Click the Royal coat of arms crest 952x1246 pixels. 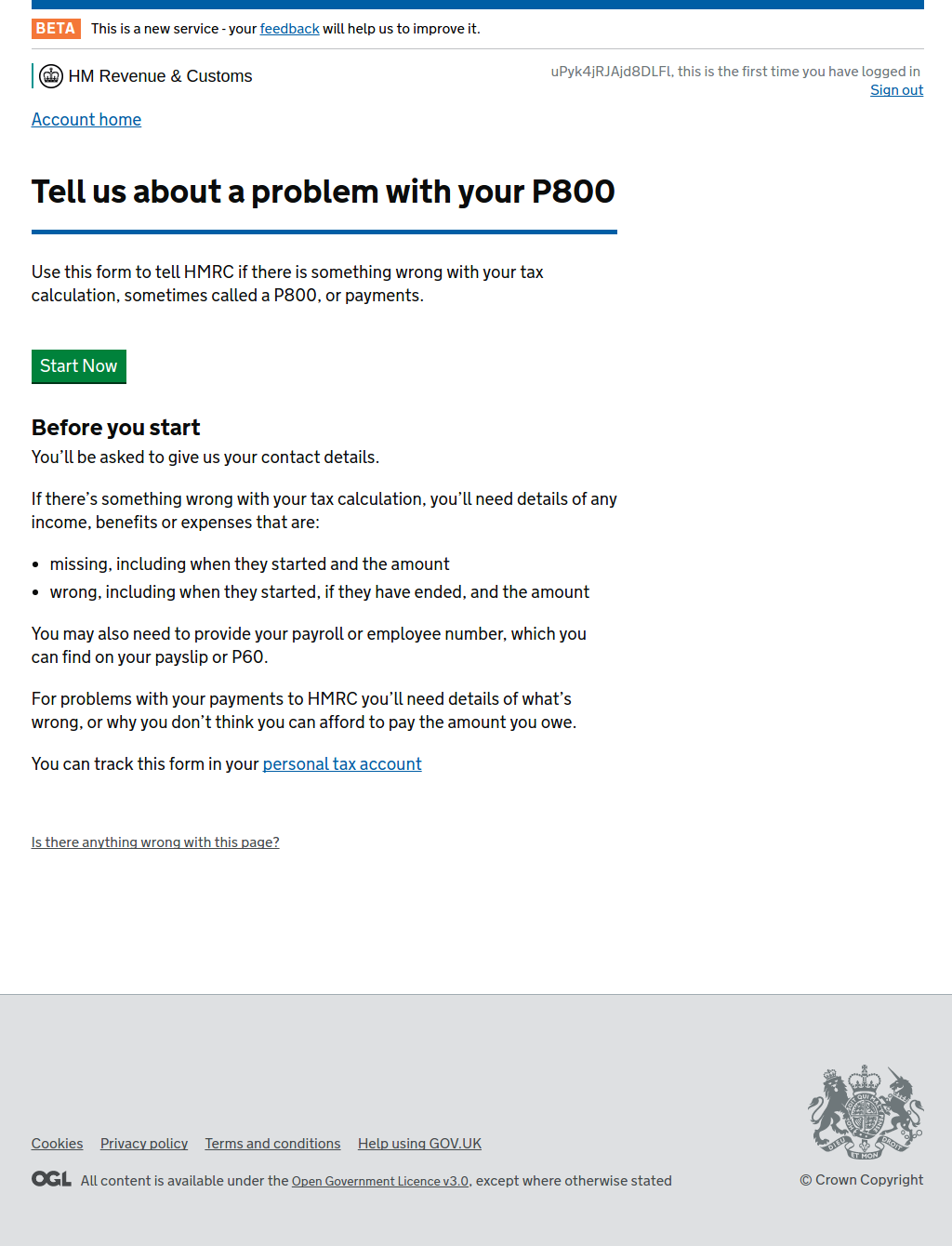click(865, 1112)
